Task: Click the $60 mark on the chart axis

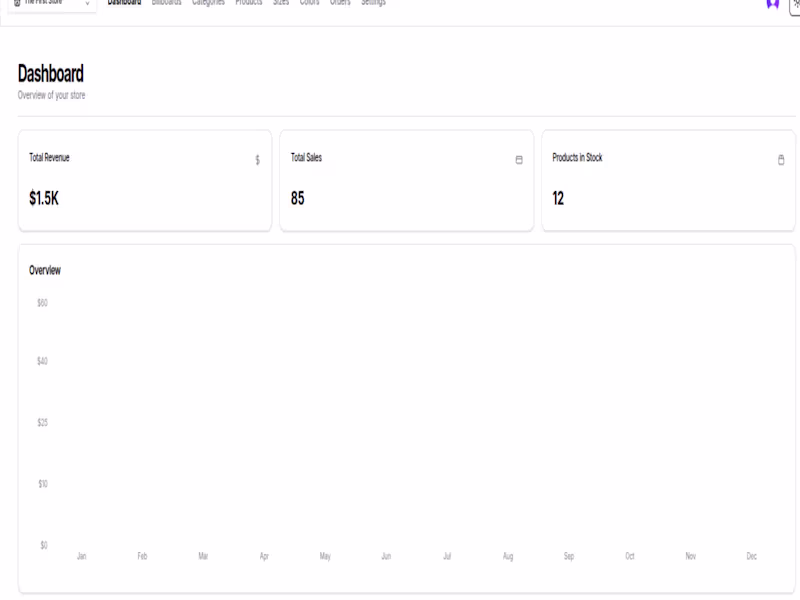Action: click(42, 300)
